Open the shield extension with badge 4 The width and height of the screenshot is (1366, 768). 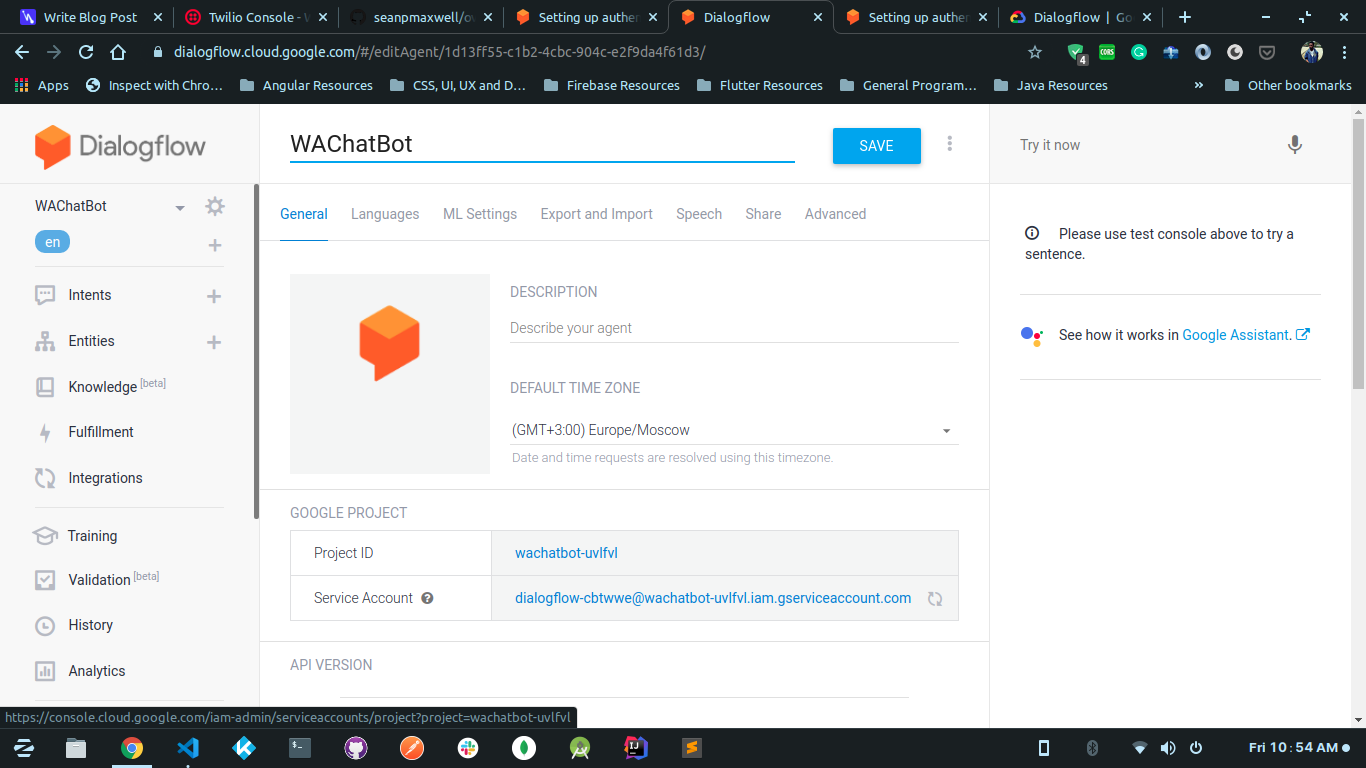coord(1076,53)
